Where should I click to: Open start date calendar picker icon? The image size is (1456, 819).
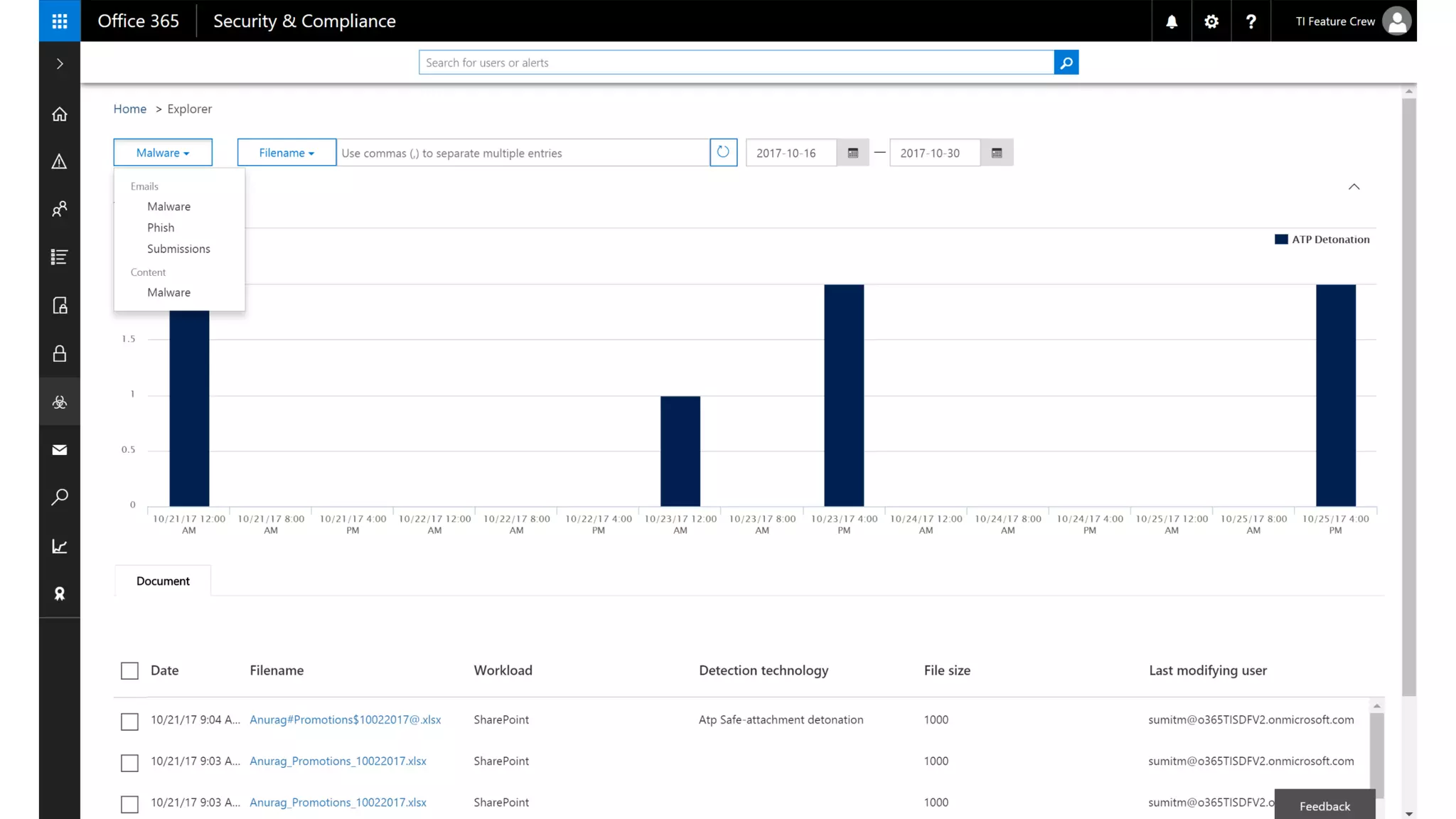[853, 153]
